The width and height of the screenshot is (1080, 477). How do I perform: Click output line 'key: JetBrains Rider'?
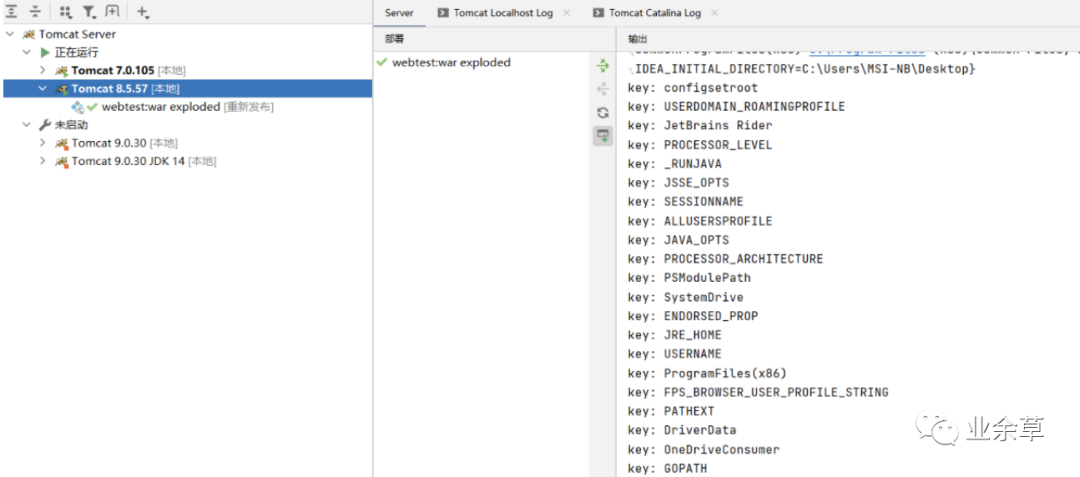click(x=700, y=126)
